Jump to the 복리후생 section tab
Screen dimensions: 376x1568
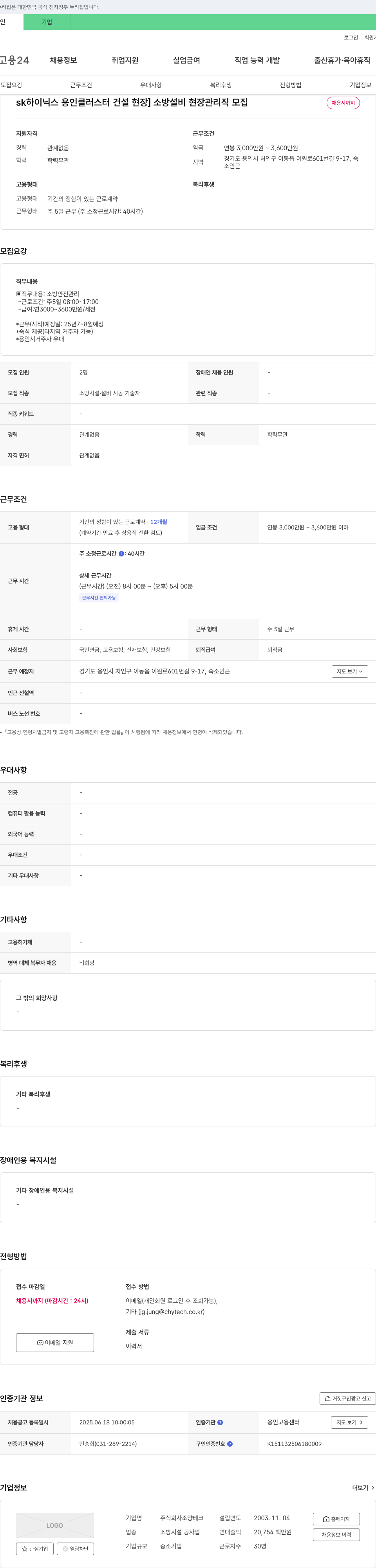click(221, 85)
